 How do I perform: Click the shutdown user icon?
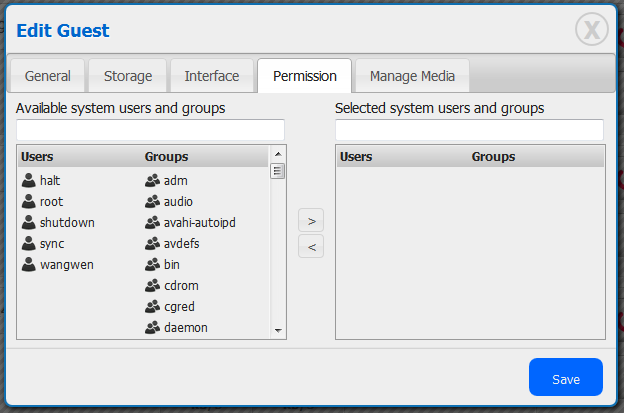pos(29,223)
